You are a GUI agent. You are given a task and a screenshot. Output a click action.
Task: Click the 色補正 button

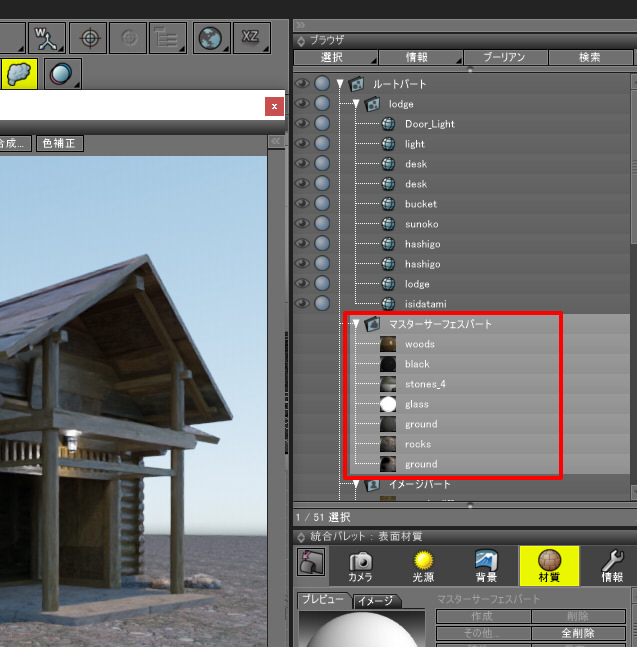point(60,144)
